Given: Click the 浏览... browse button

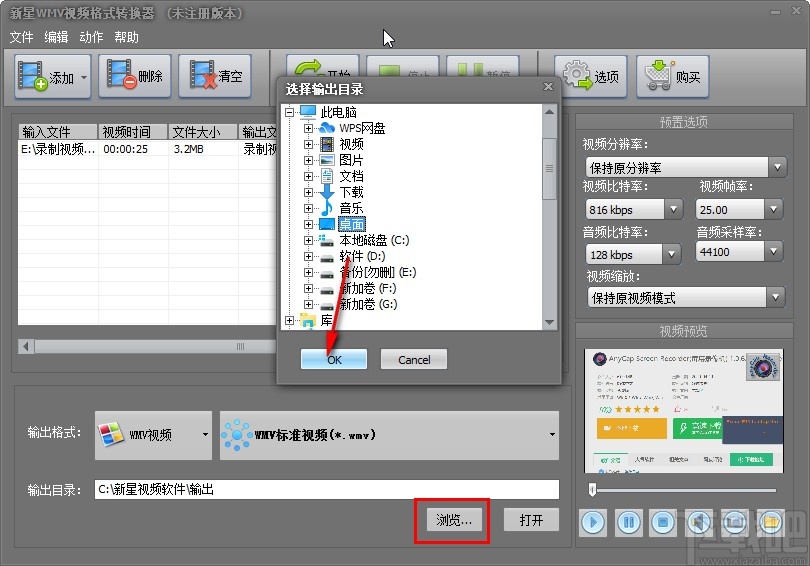Looking at the screenshot, I should [454, 520].
